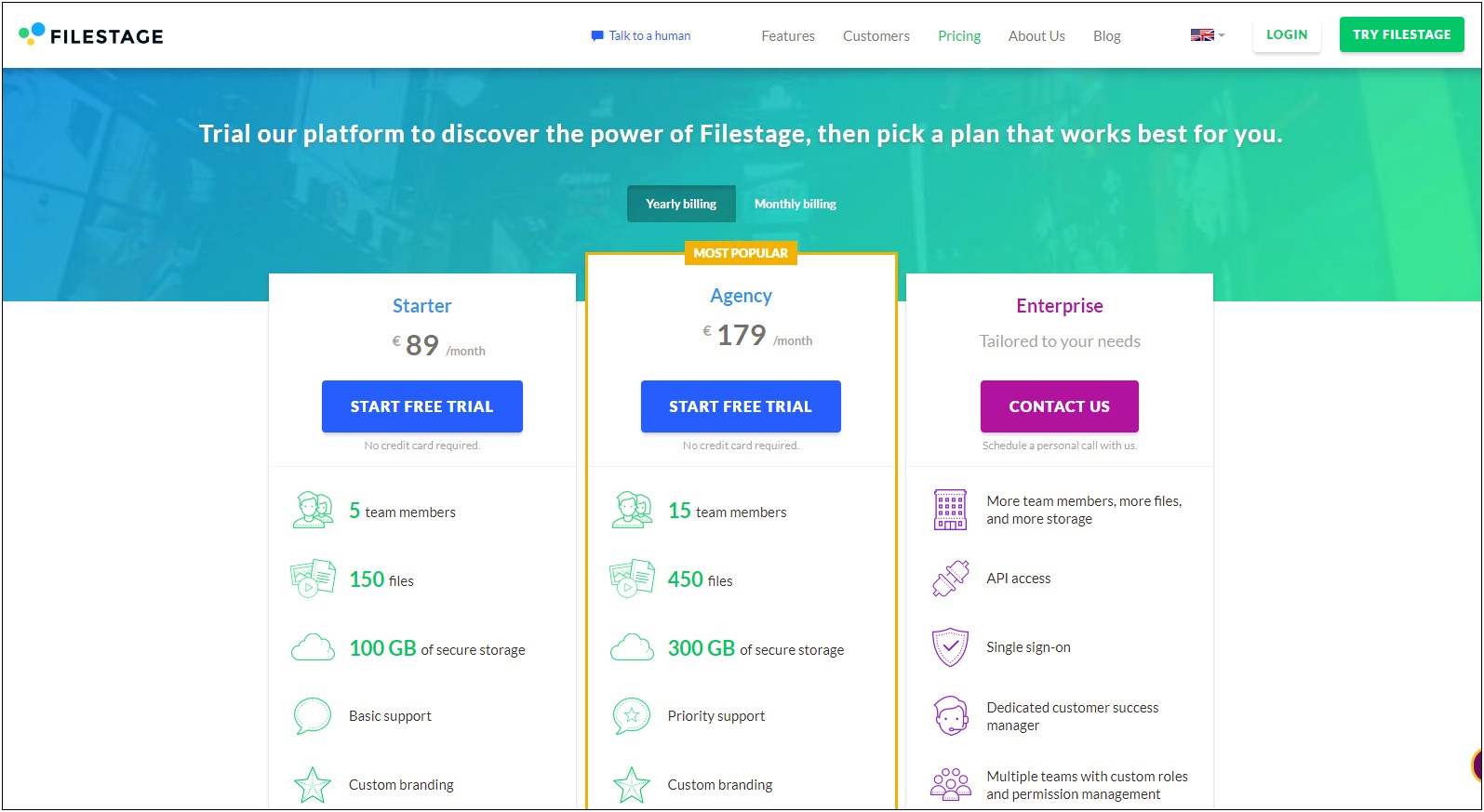Image resolution: width=1484 pixels, height=812 pixels.
Task: Click Tailored to your needs text
Action: pyautogui.click(x=1060, y=341)
